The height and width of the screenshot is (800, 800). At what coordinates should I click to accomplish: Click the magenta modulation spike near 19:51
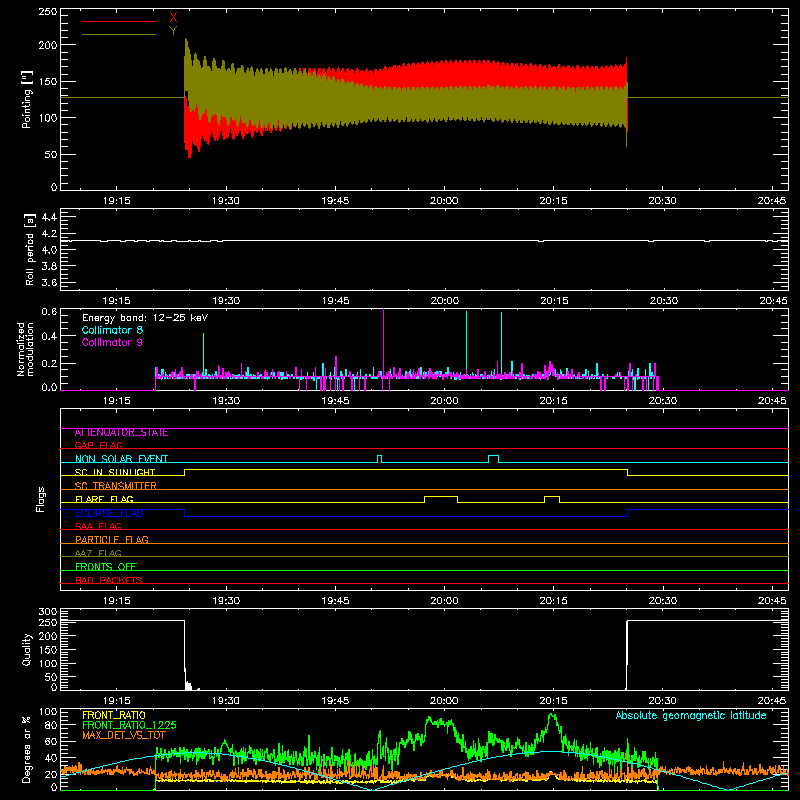click(x=384, y=343)
